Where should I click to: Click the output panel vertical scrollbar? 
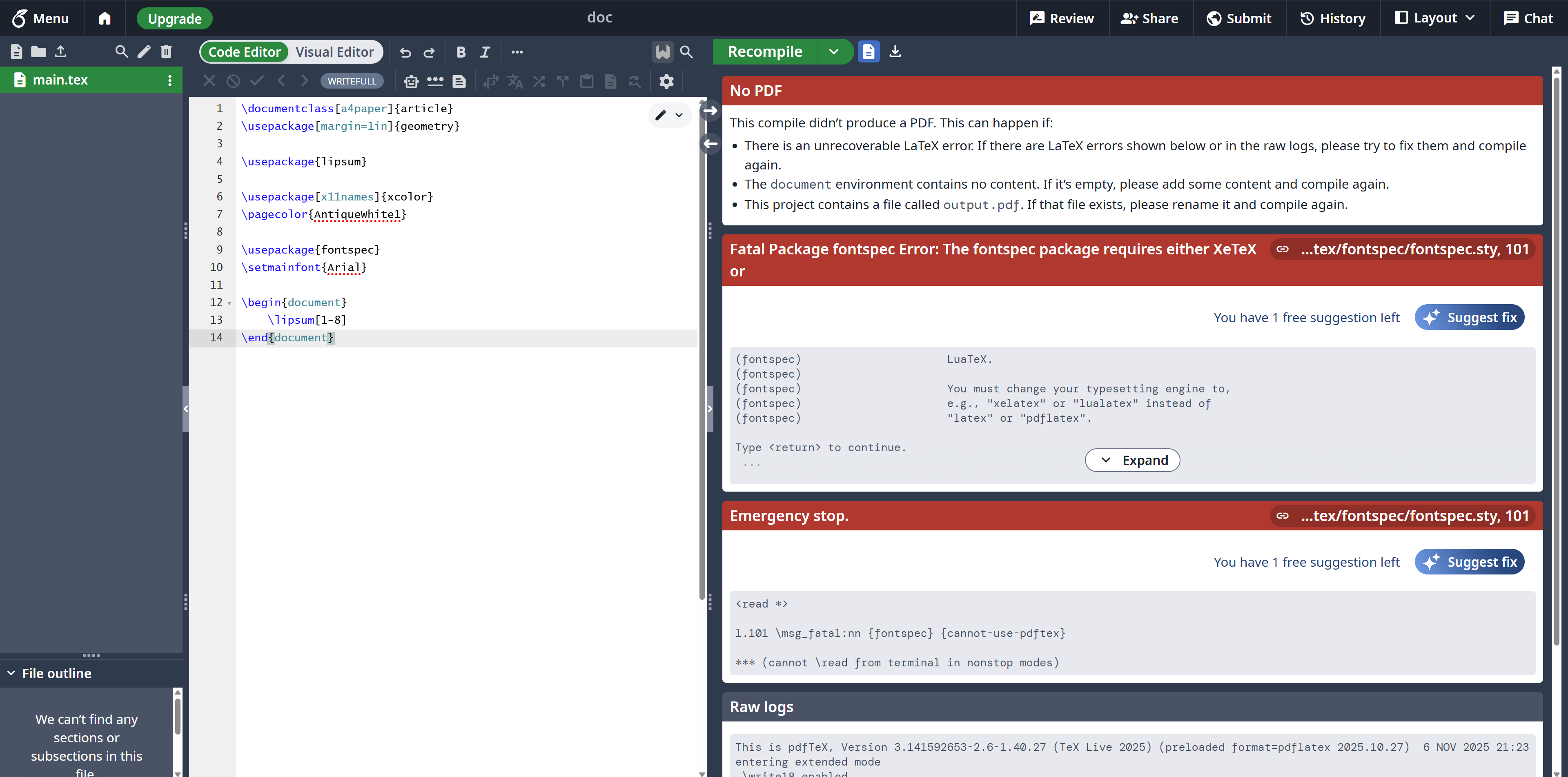point(1557,365)
